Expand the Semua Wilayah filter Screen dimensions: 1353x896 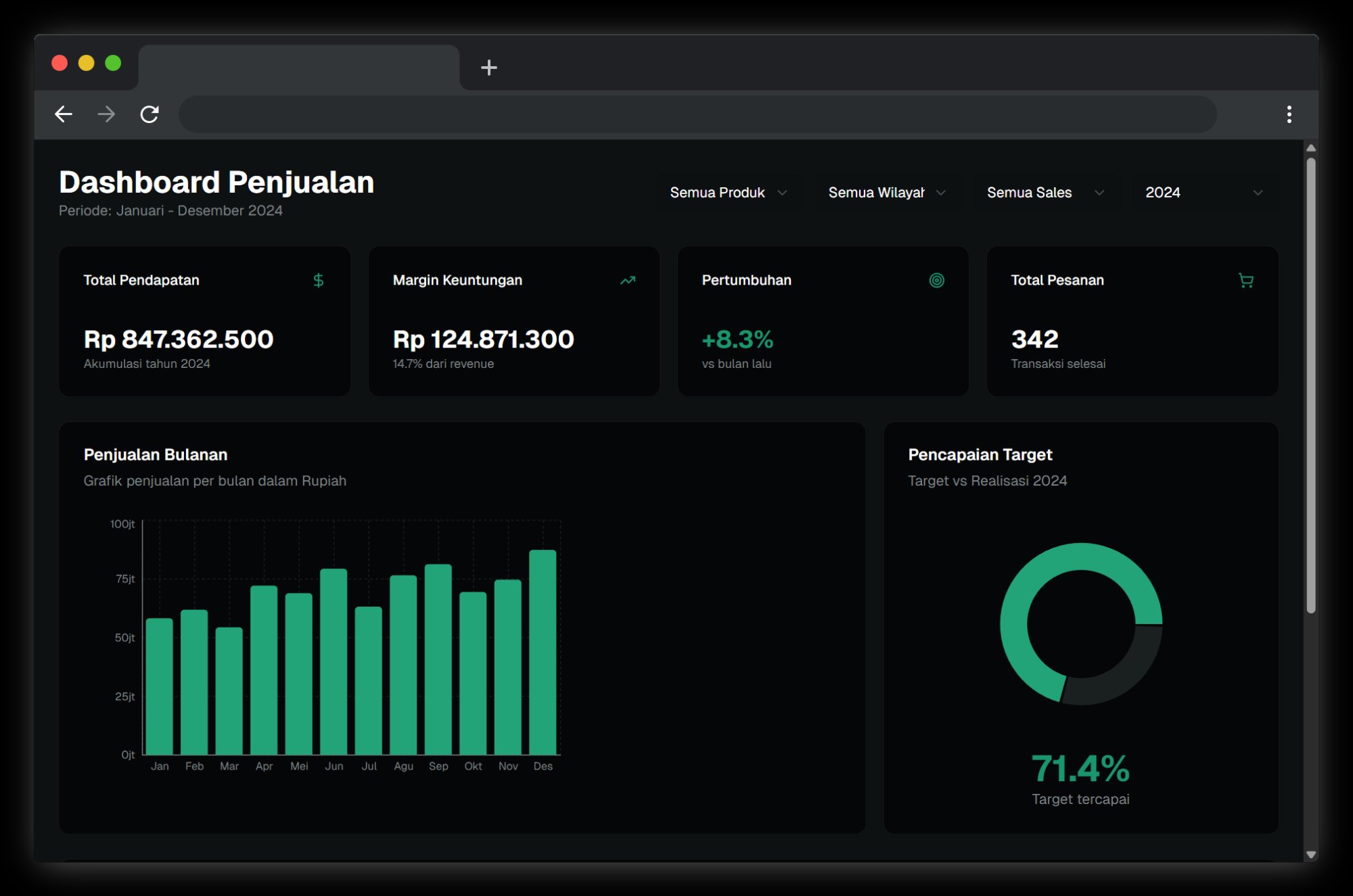(x=886, y=192)
